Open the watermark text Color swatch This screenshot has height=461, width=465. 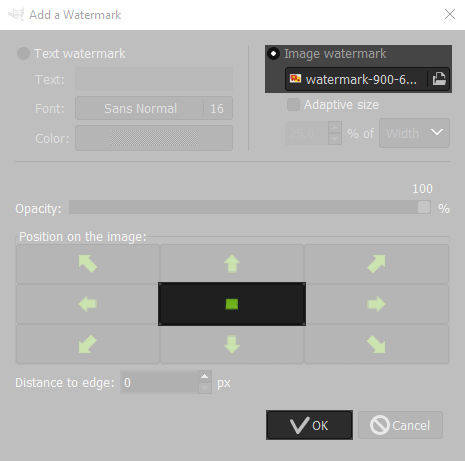[x=154, y=138]
